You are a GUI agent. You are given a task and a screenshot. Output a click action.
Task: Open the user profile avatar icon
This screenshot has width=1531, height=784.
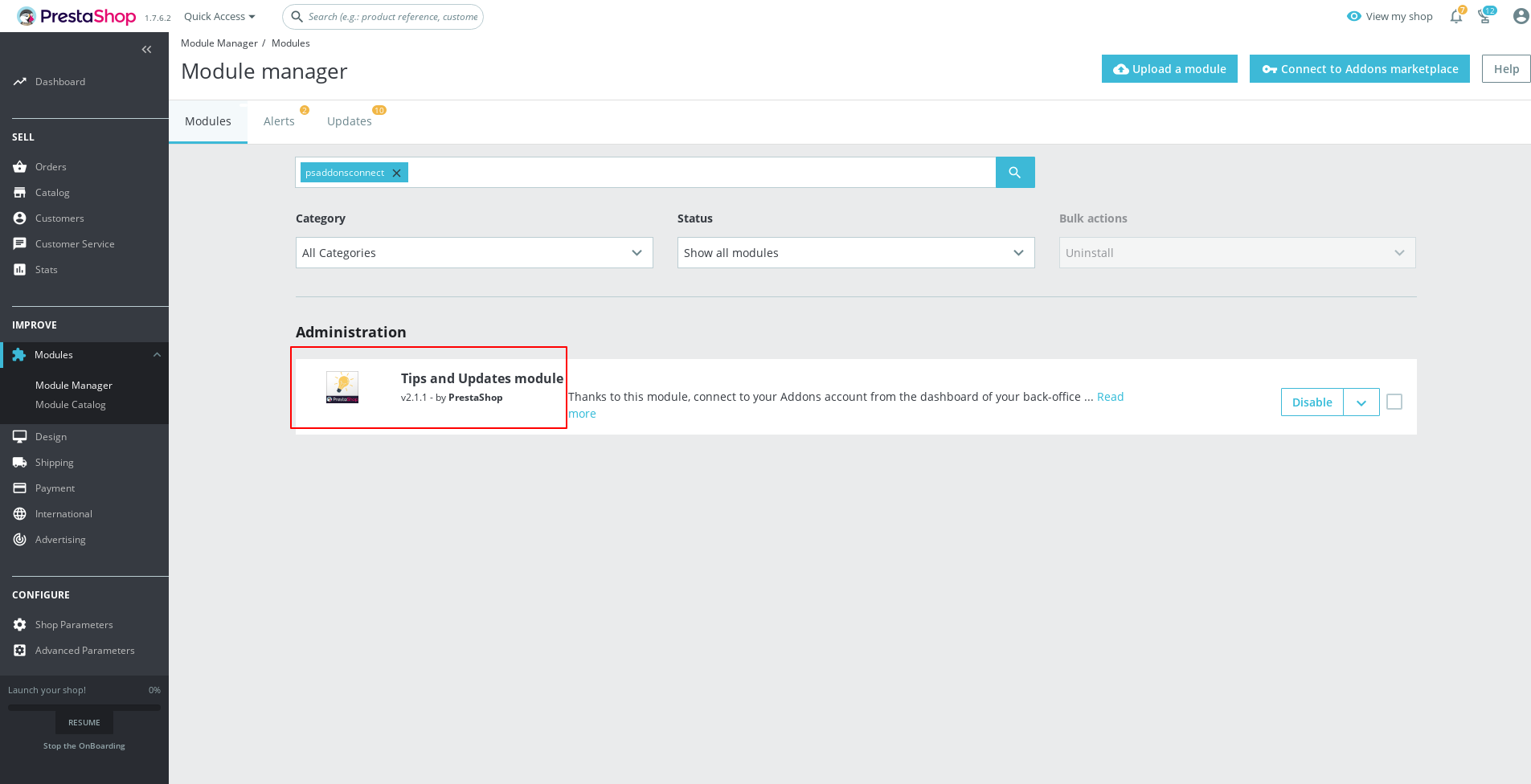tap(1521, 16)
